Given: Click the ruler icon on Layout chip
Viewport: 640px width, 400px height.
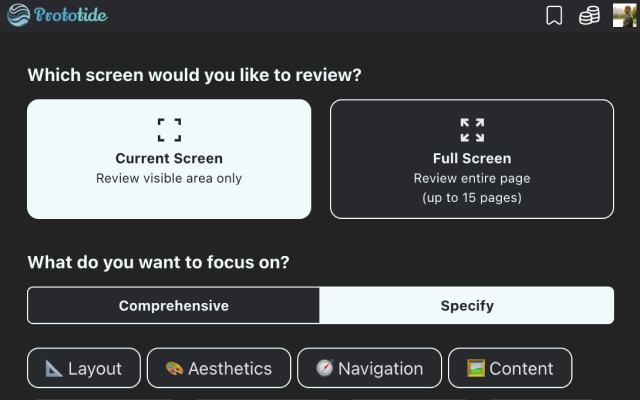Looking at the screenshot, I should [54, 368].
